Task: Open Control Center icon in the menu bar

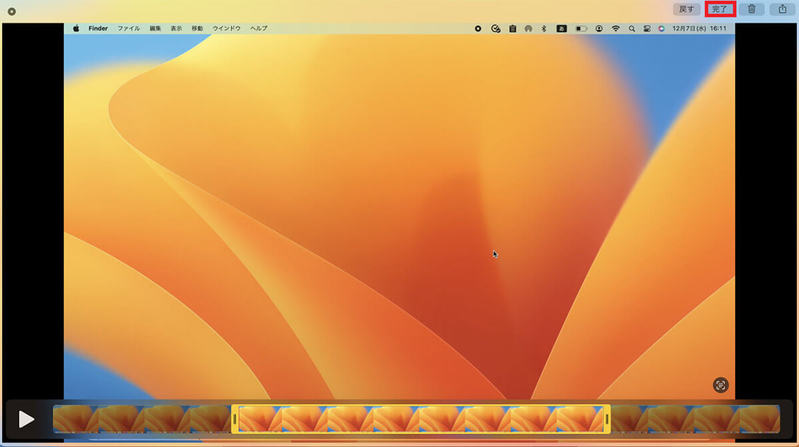Action: pyautogui.click(x=647, y=29)
